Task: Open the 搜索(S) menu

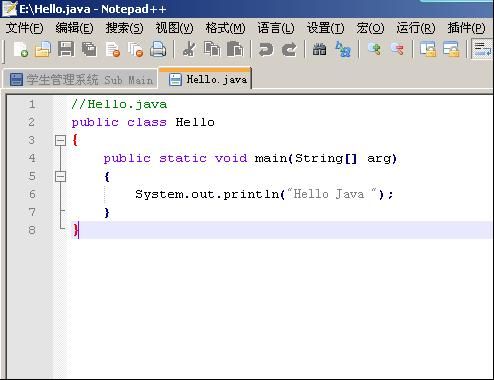Action: (x=124, y=28)
